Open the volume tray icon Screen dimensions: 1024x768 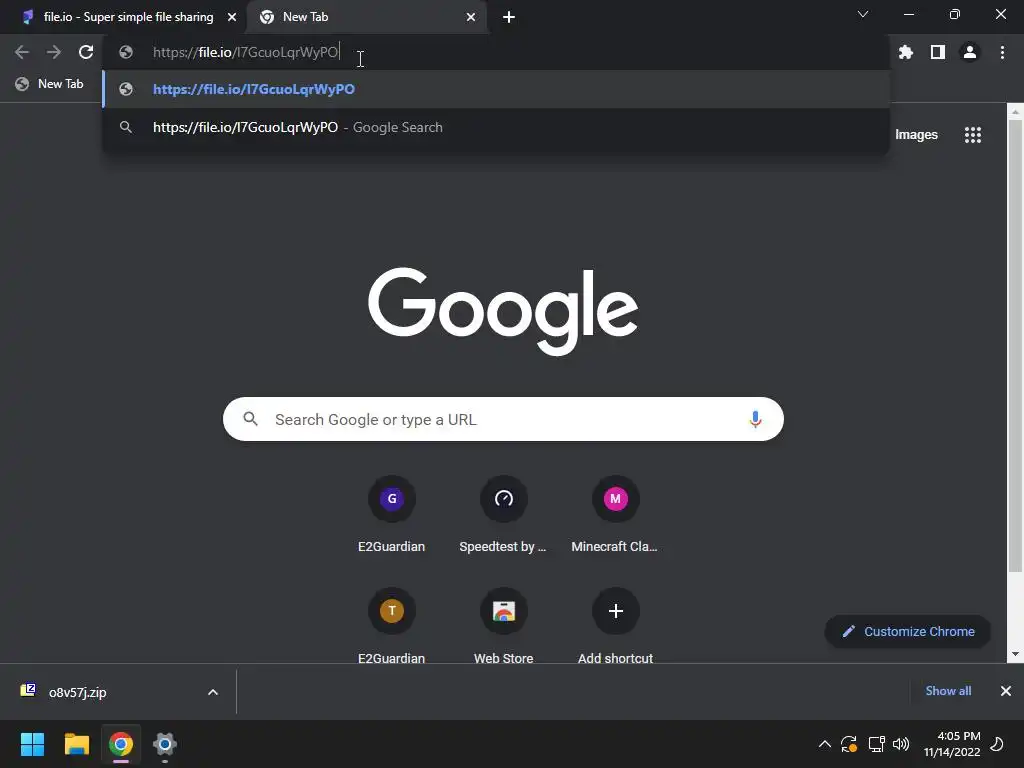coord(901,744)
